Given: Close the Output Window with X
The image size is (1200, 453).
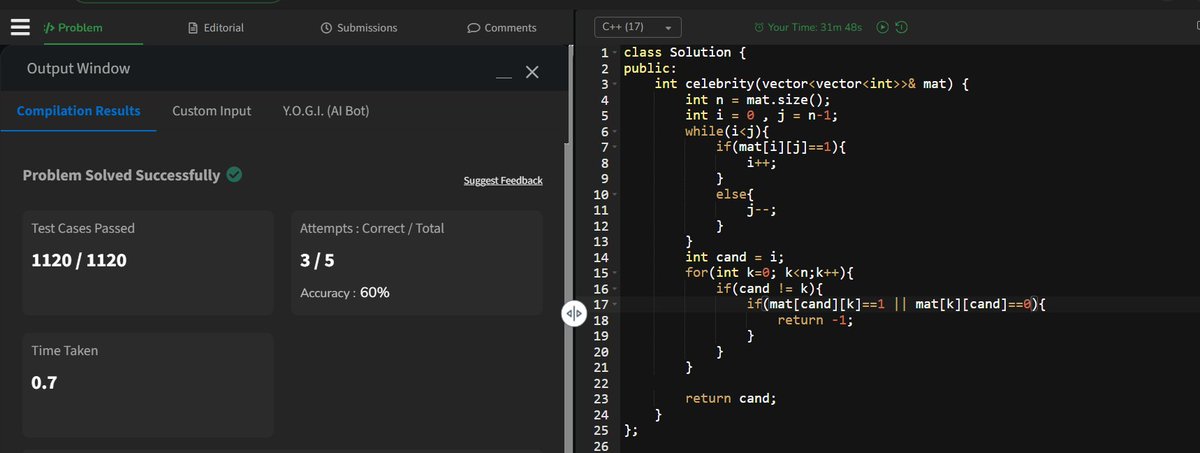Looking at the screenshot, I should 532,72.
